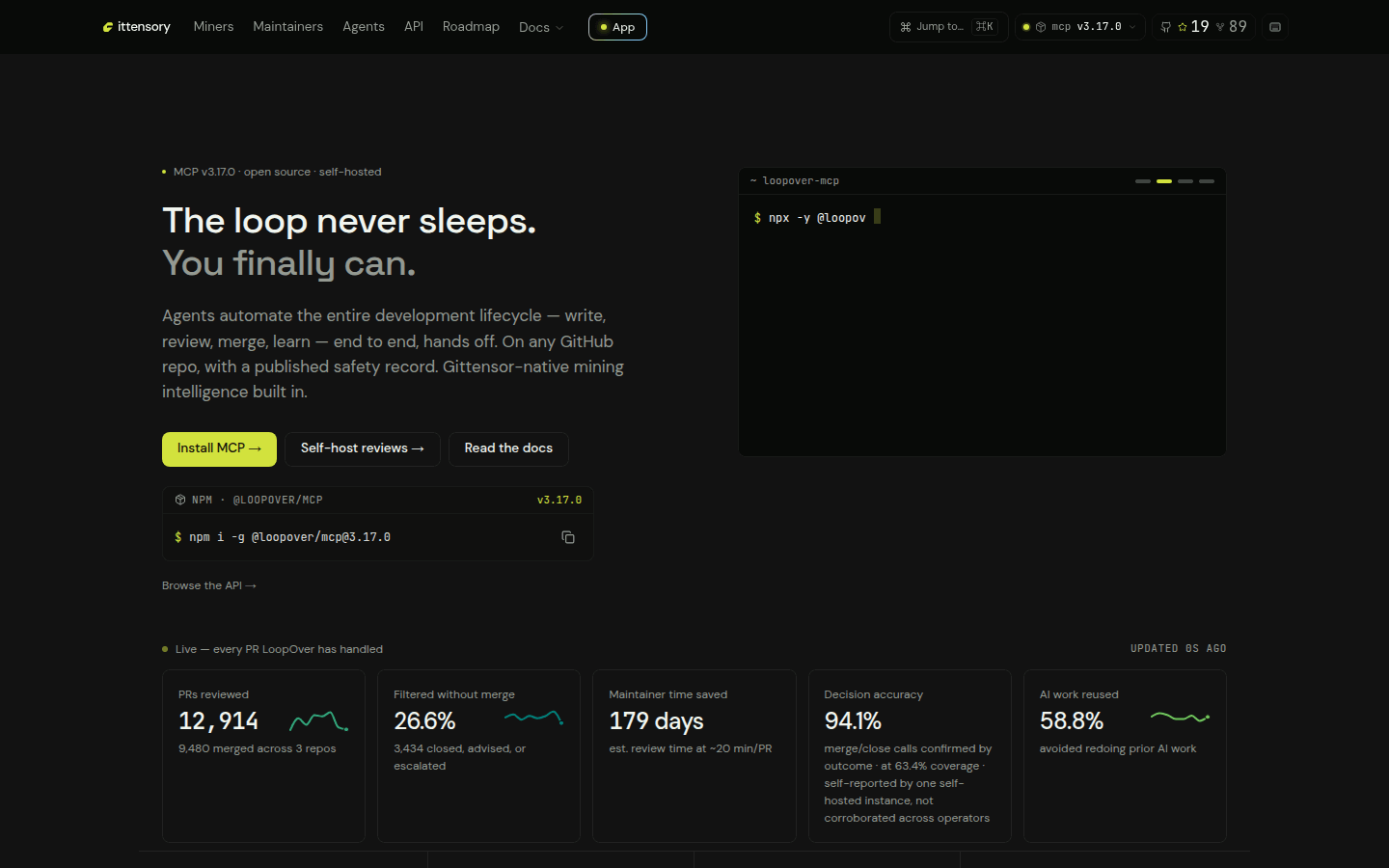The width and height of the screenshot is (1389, 868).
Task: Click the NPM package cube icon
Action: [x=180, y=500]
